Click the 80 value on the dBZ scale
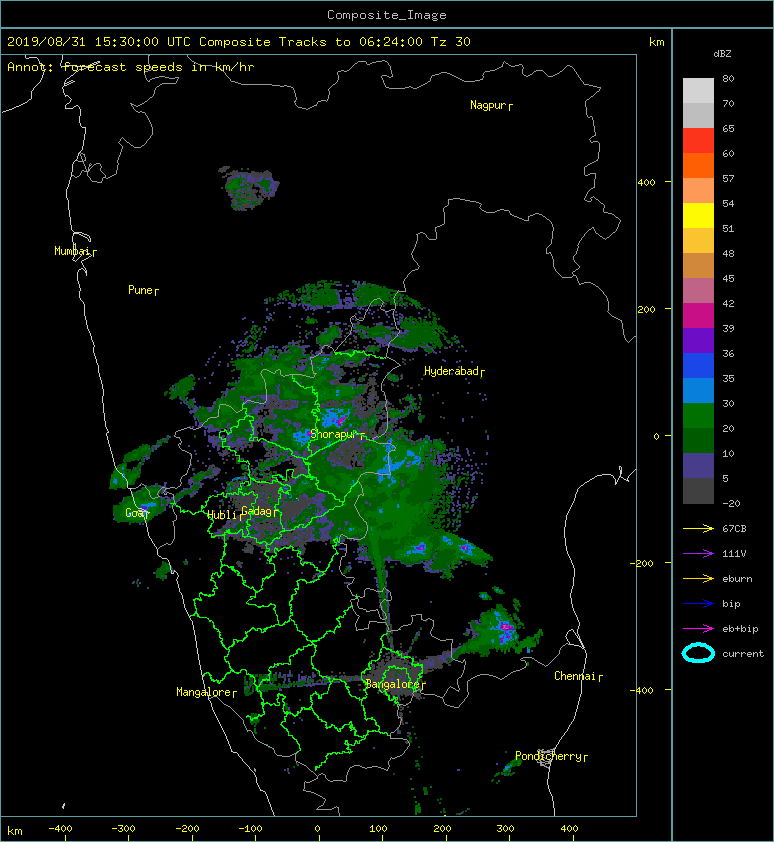This screenshot has height=842, width=774. (x=728, y=78)
